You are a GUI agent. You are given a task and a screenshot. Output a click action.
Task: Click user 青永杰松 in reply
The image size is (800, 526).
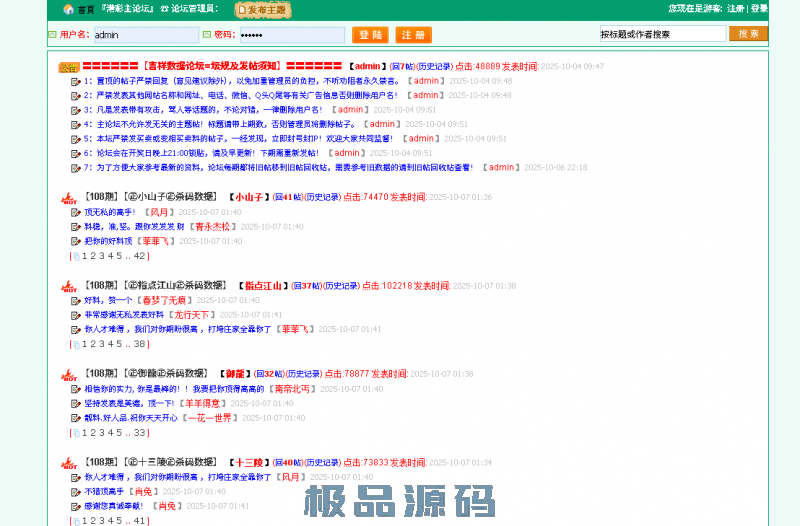[x=213, y=227]
